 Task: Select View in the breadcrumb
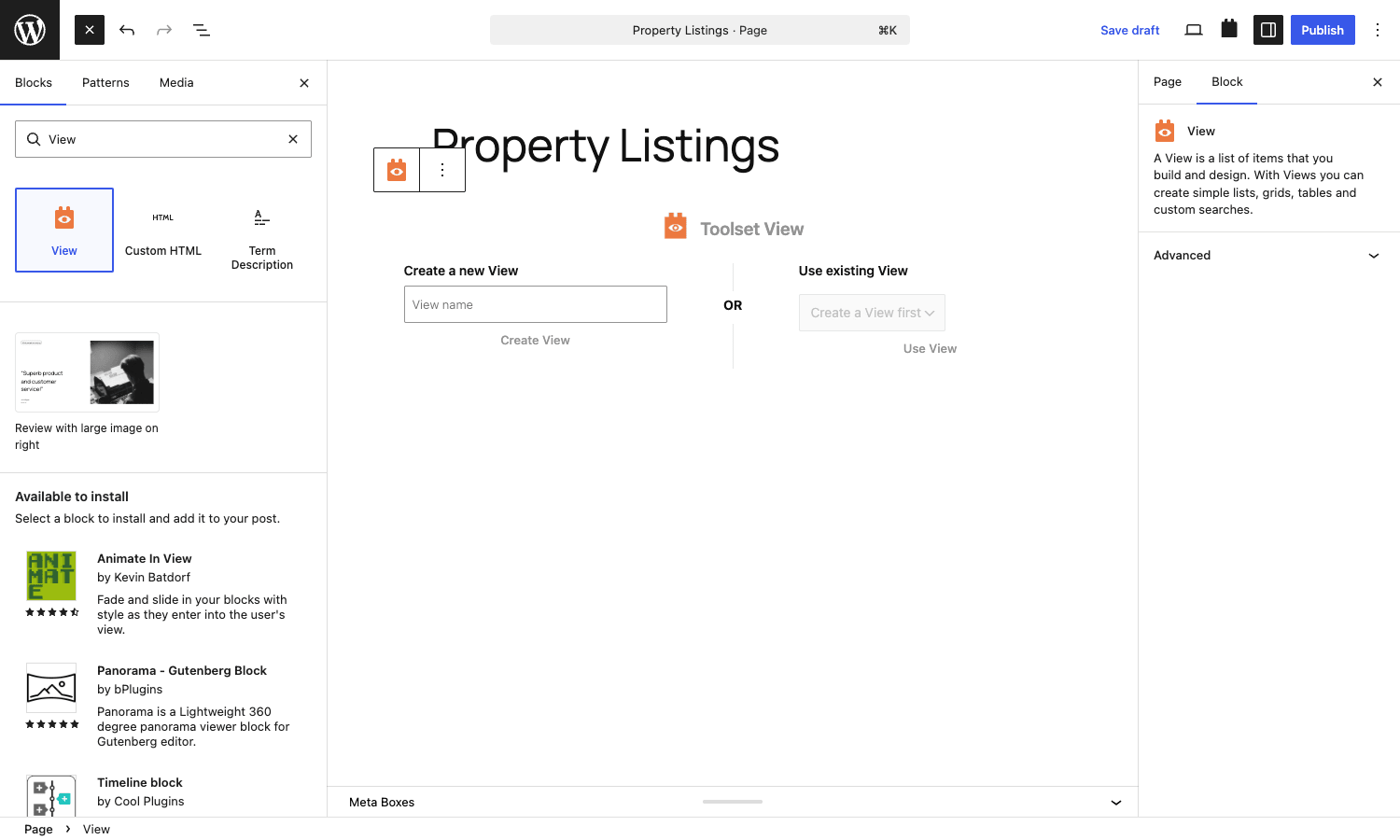(x=96, y=829)
